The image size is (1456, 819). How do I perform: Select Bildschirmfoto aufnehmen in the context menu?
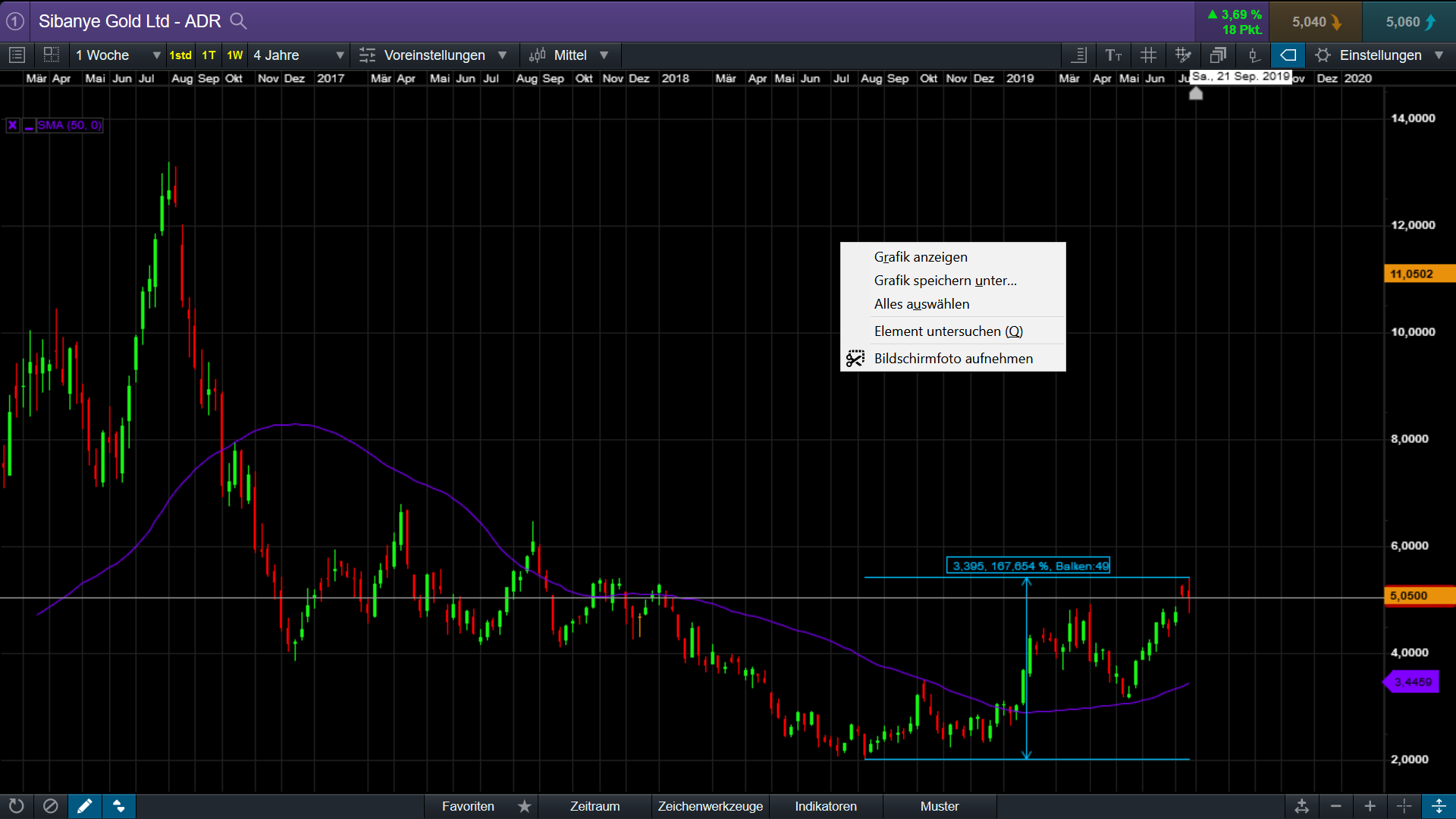click(952, 359)
